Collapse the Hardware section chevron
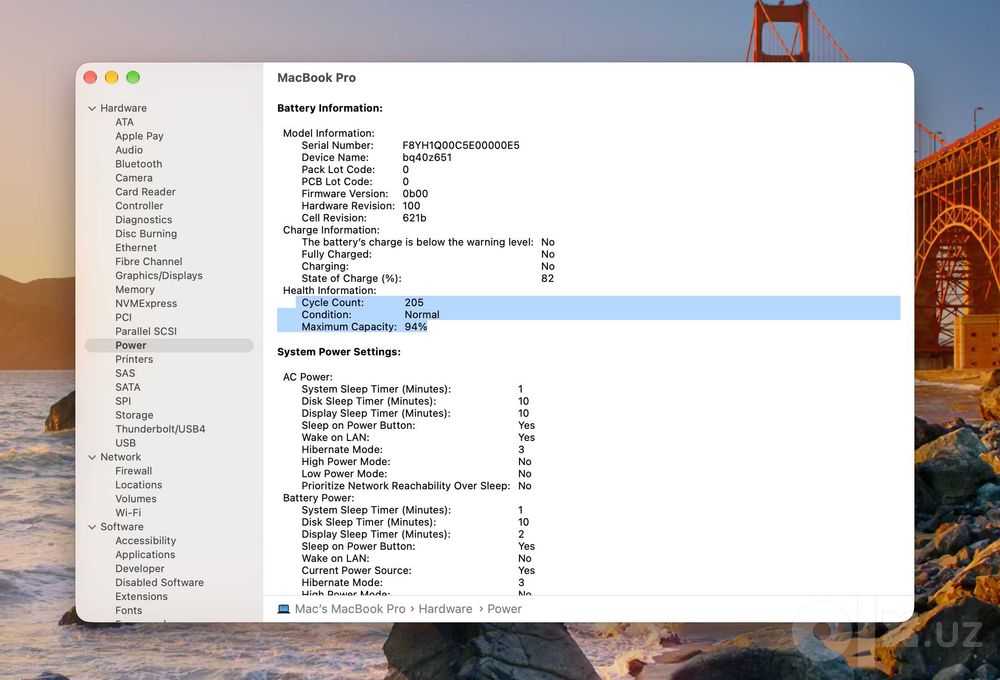This screenshot has width=1000, height=680. point(92,108)
